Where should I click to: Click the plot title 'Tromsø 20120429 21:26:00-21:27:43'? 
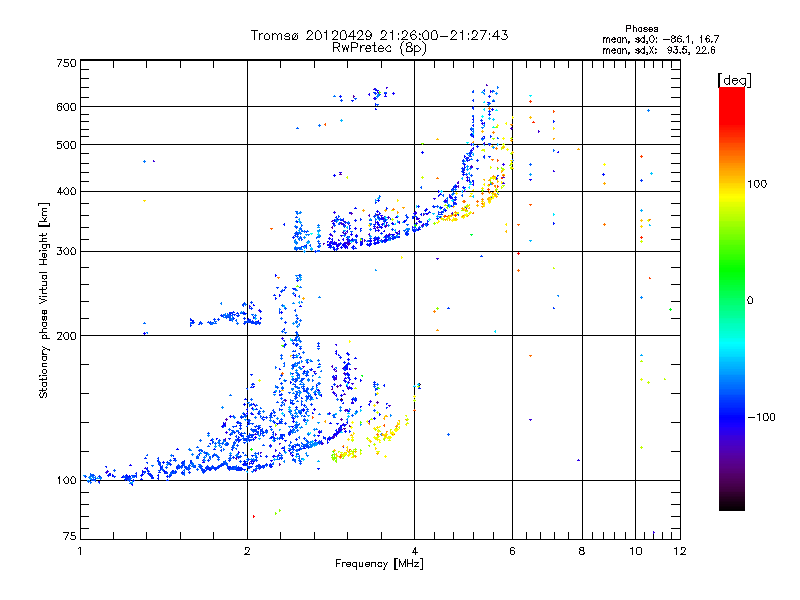tap(379, 35)
